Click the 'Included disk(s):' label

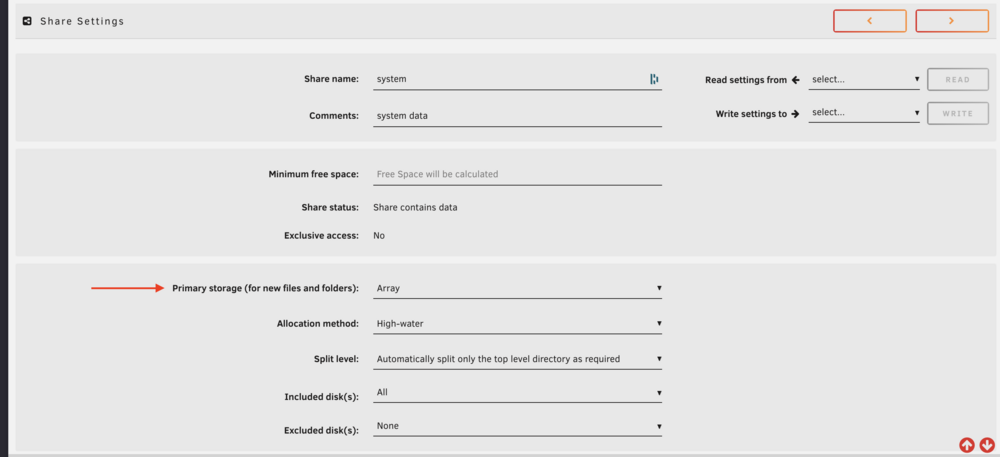[321, 397]
